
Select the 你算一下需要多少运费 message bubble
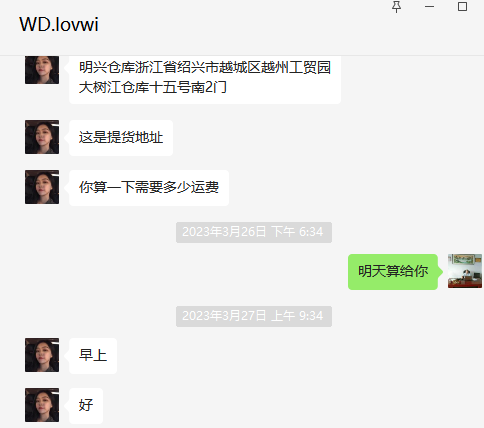point(149,188)
